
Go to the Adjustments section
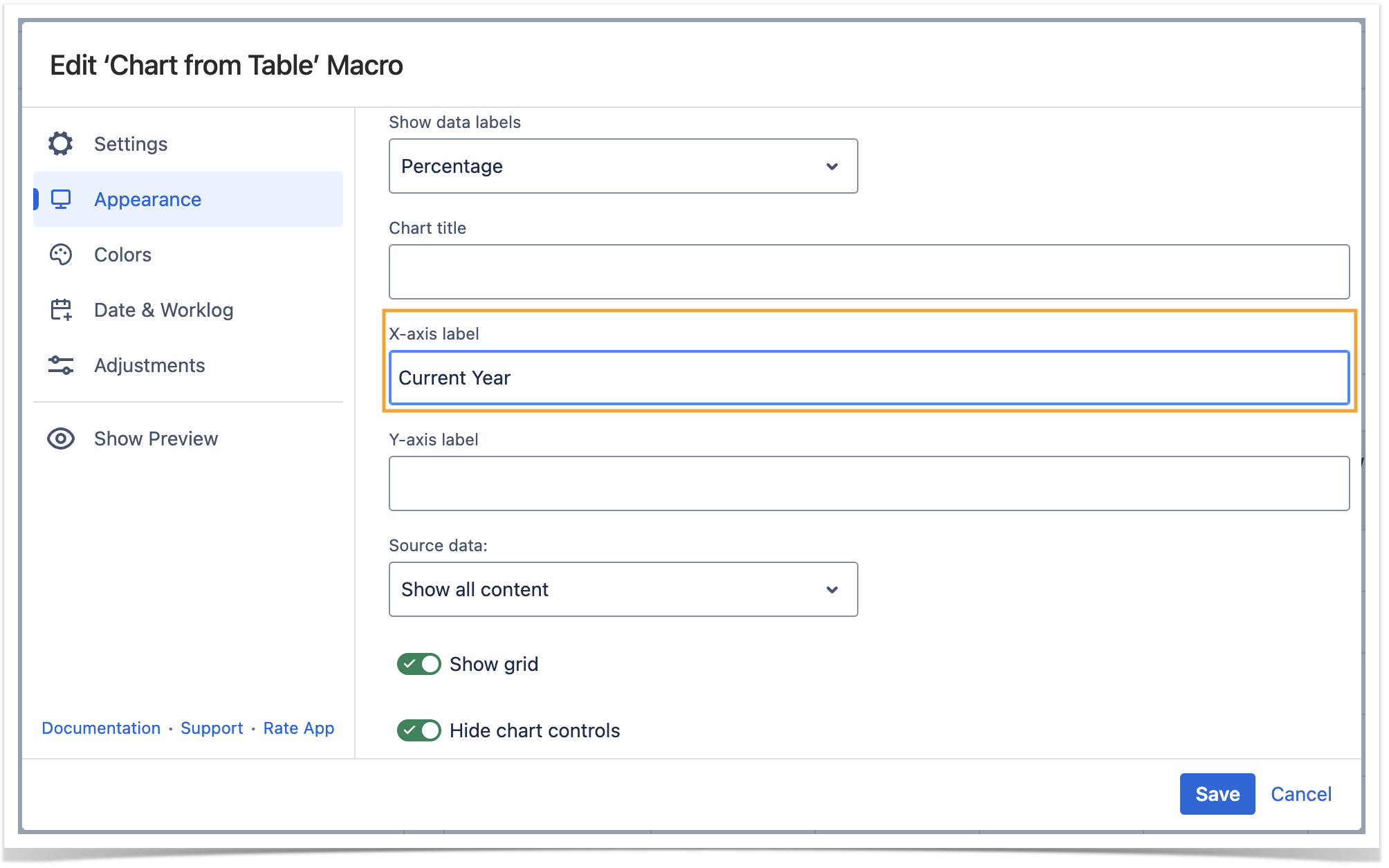(149, 365)
